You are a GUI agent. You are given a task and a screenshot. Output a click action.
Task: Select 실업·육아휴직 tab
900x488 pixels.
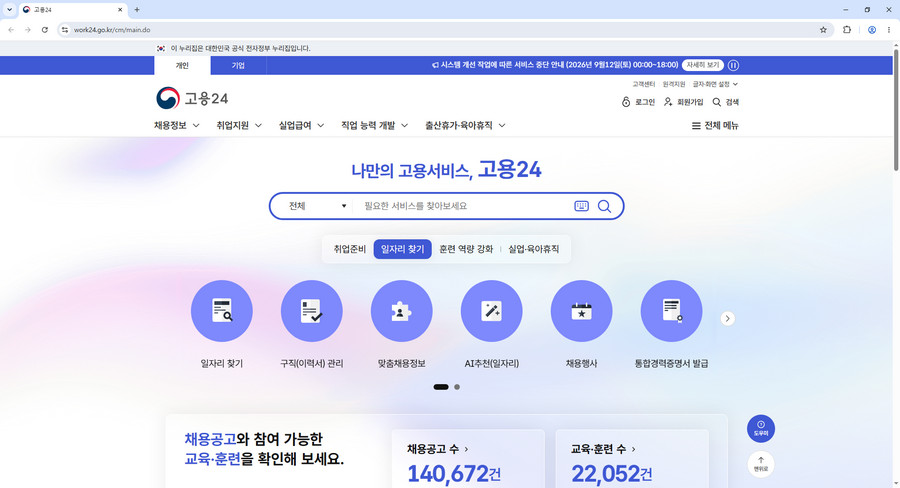[x=534, y=249]
